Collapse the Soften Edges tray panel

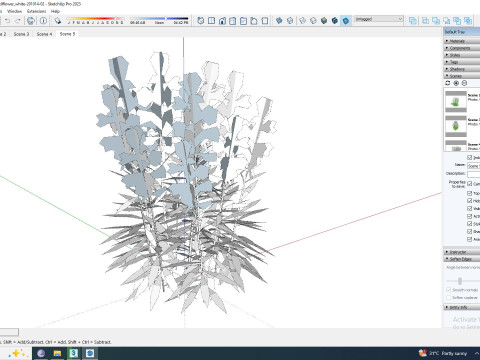[462, 259]
